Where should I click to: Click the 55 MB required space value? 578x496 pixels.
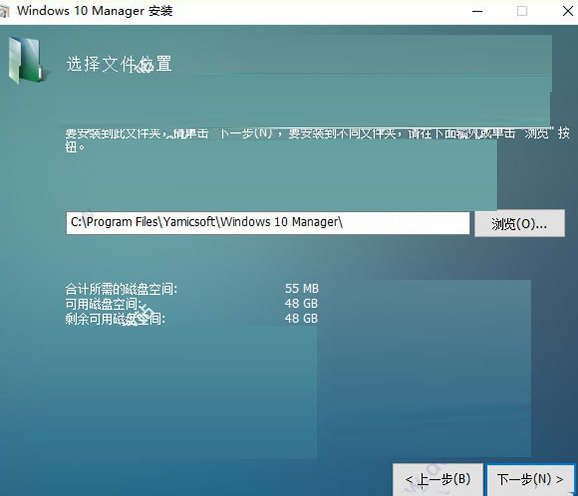click(x=302, y=289)
